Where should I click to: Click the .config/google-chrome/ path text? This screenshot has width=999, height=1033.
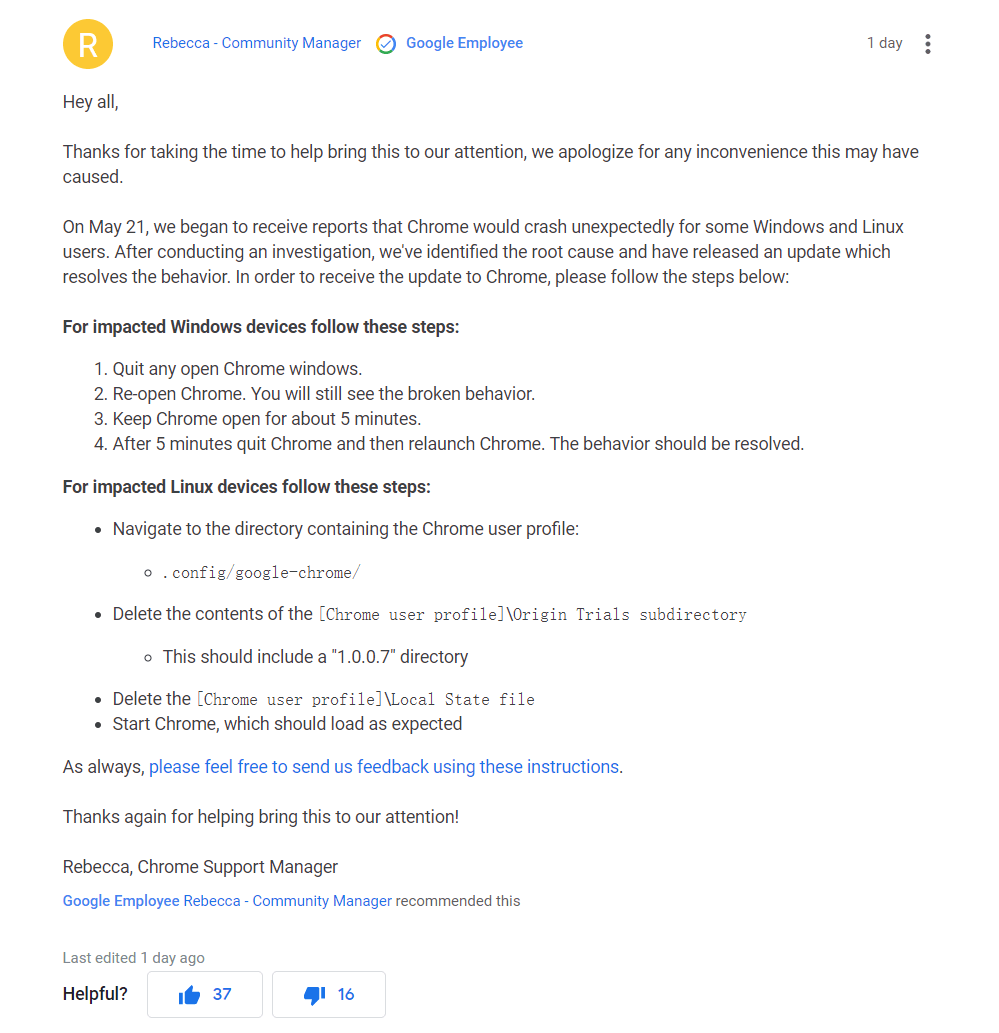click(261, 573)
